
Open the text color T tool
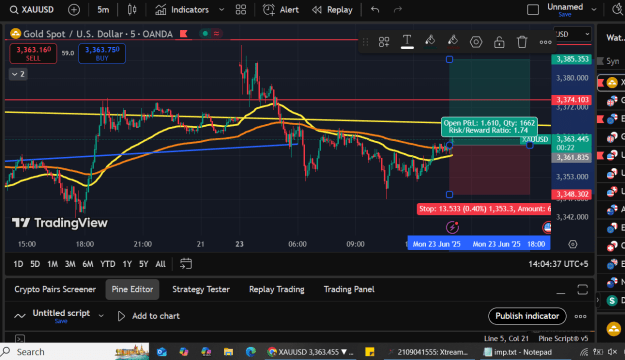407,41
